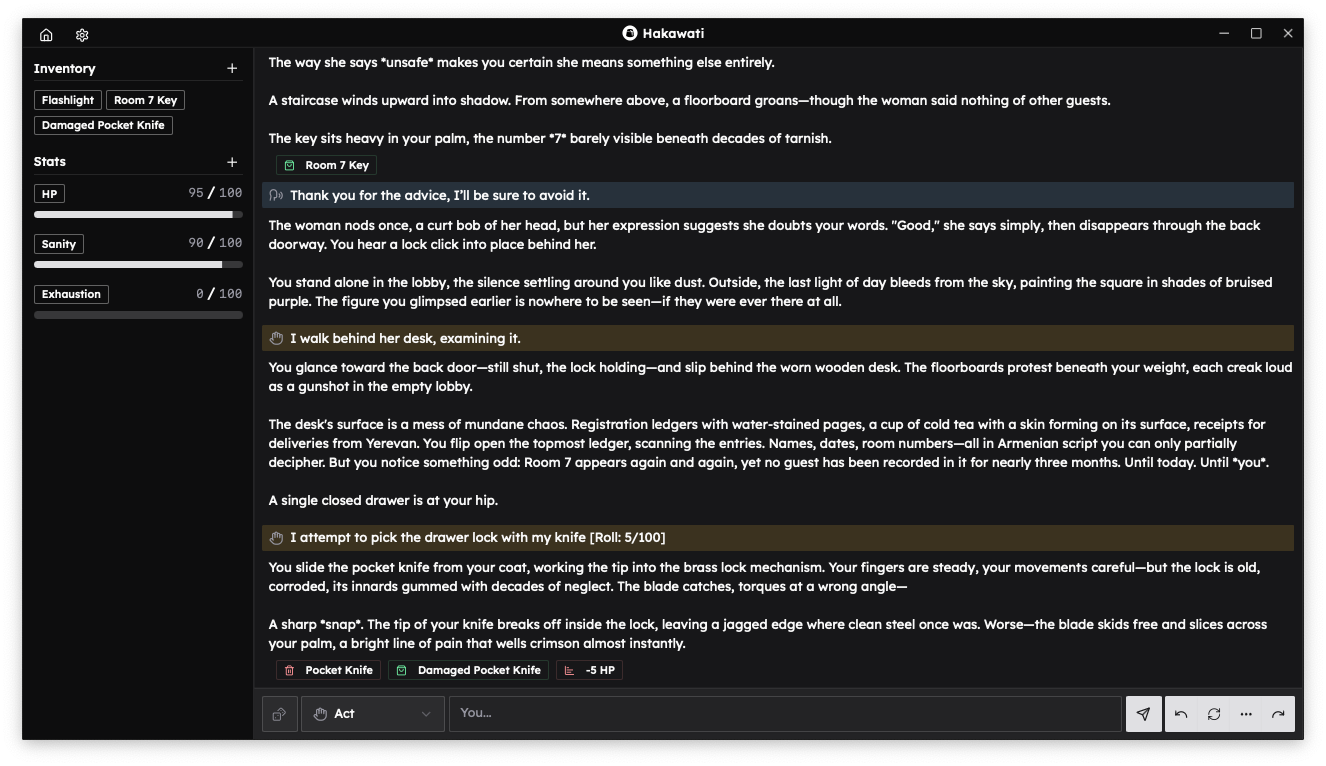The image size is (1326, 766).
Task: Select Damaged Pocket Knife in inventory
Action: point(103,125)
